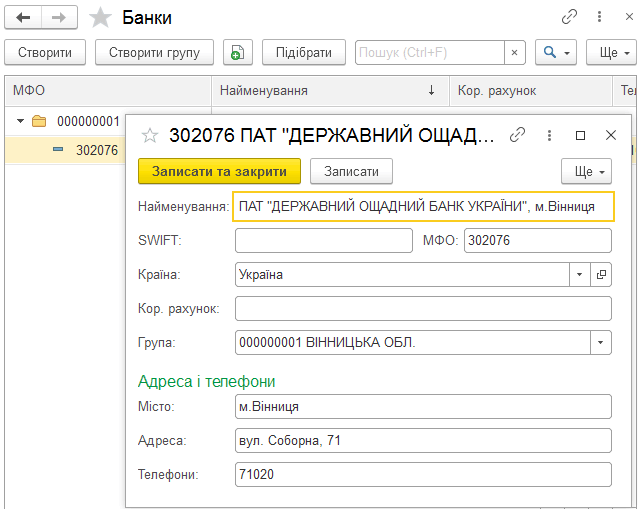This screenshot has height=509, width=639.
Task: Maximize the bank card dialog
Action: point(580,135)
